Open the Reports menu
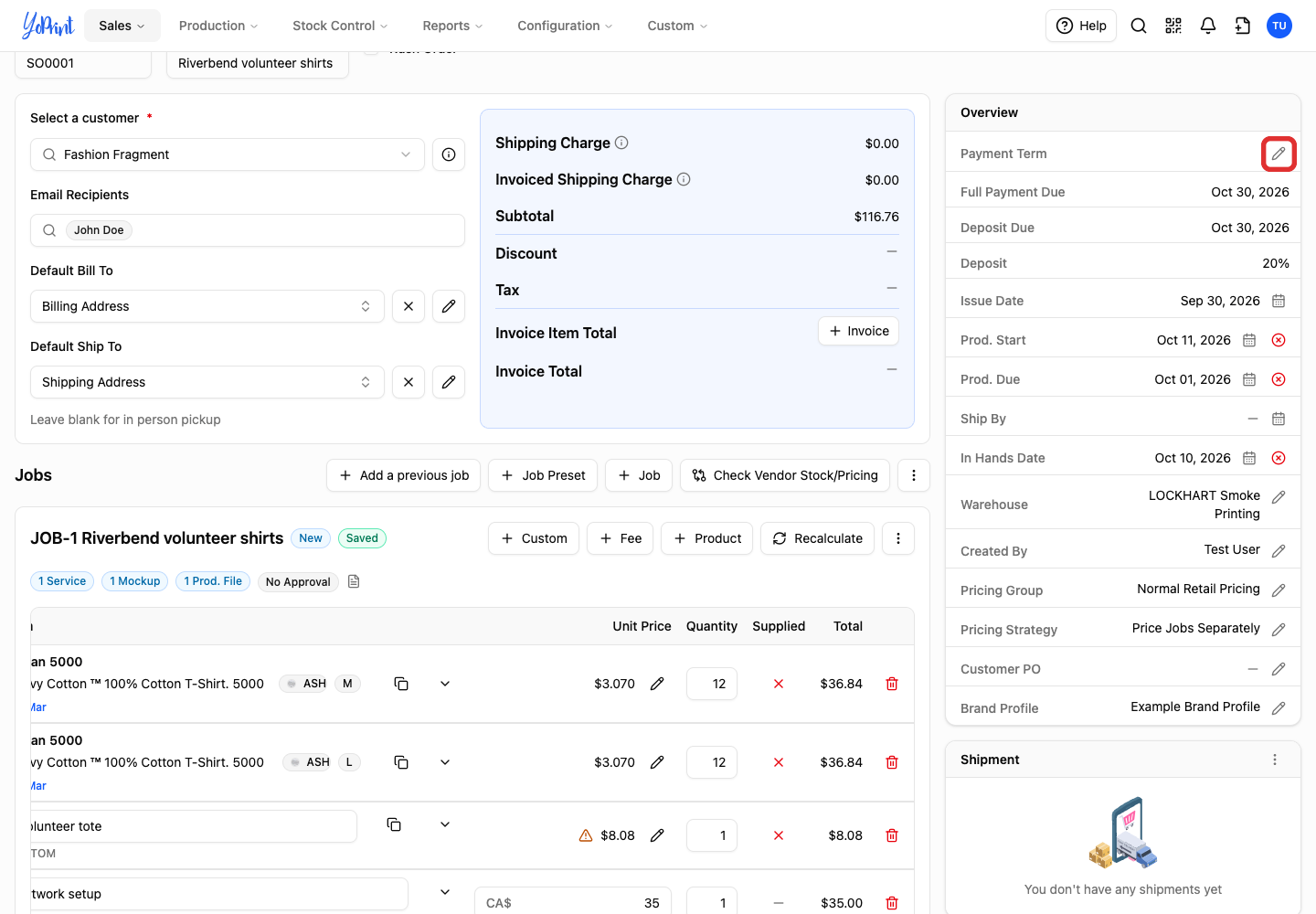1316x914 pixels. point(452,26)
